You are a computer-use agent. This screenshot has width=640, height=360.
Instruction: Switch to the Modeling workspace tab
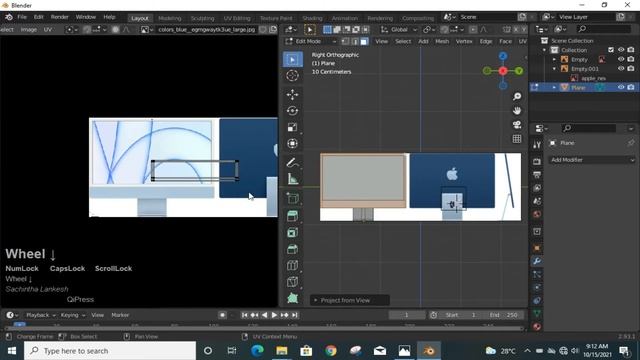coord(169,18)
